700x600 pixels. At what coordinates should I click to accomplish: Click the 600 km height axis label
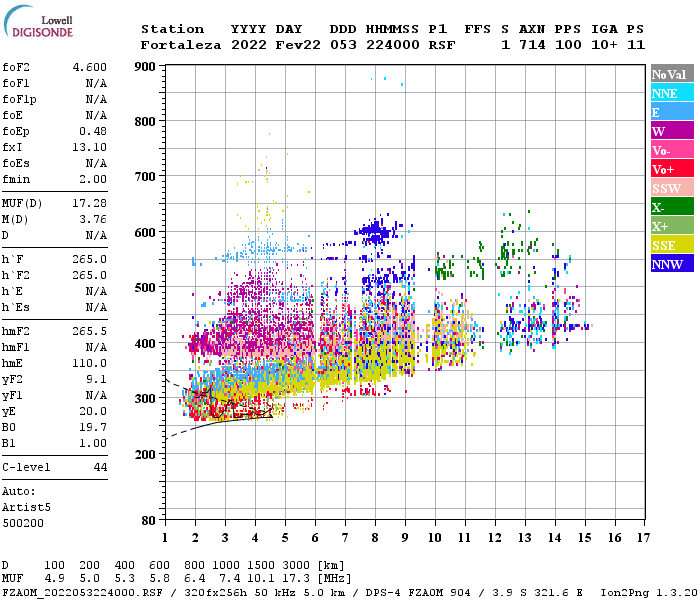point(145,233)
